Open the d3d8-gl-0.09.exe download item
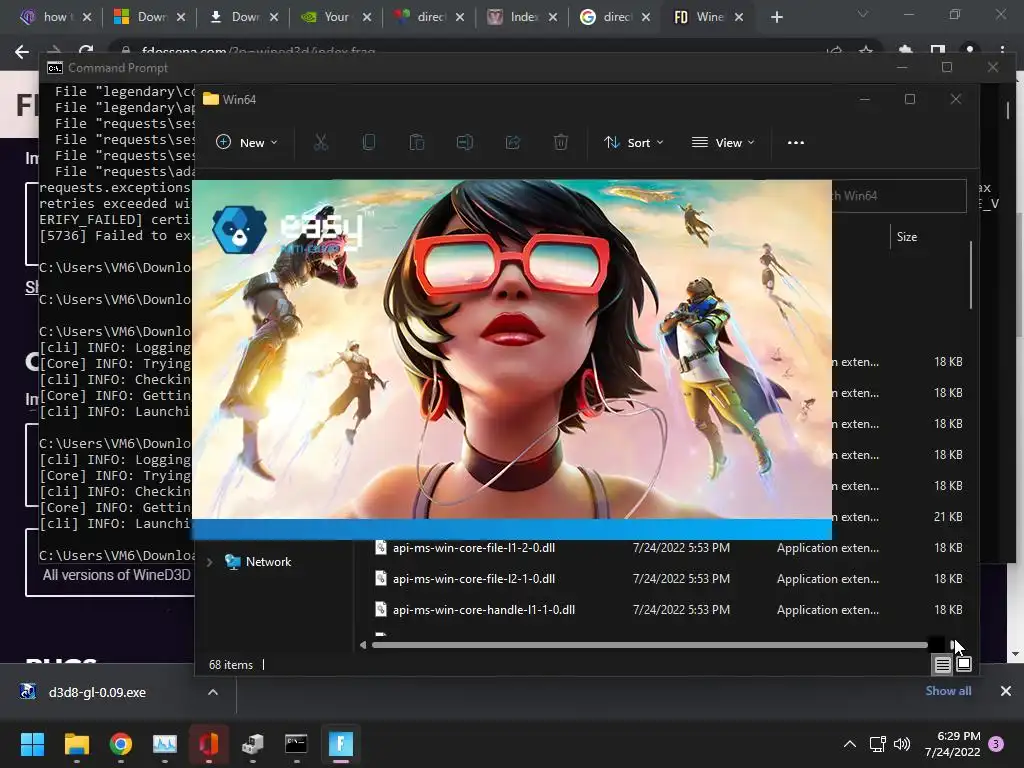This screenshot has height=768, width=1024. [97, 692]
